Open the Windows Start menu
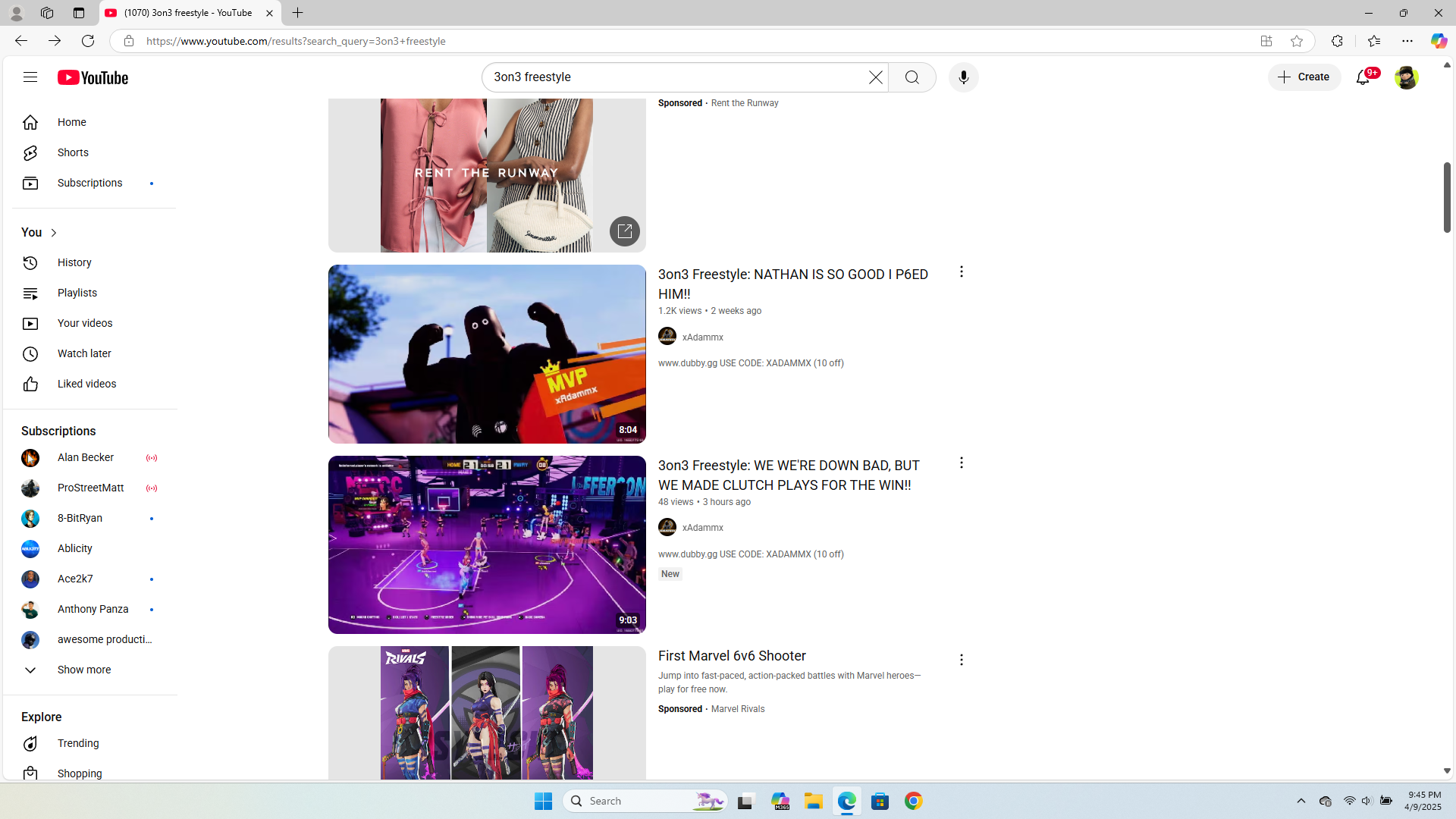 tap(543, 801)
